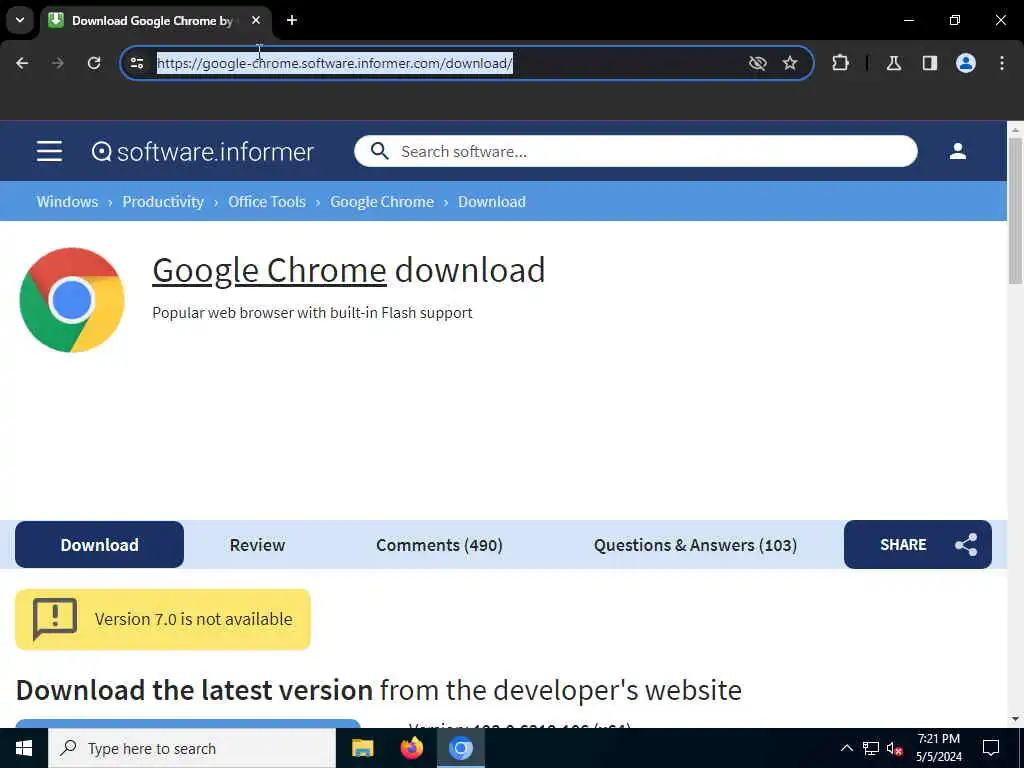Close the Download Google Chrome tab
Image resolution: width=1024 pixels, height=768 pixels.
pos(256,20)
